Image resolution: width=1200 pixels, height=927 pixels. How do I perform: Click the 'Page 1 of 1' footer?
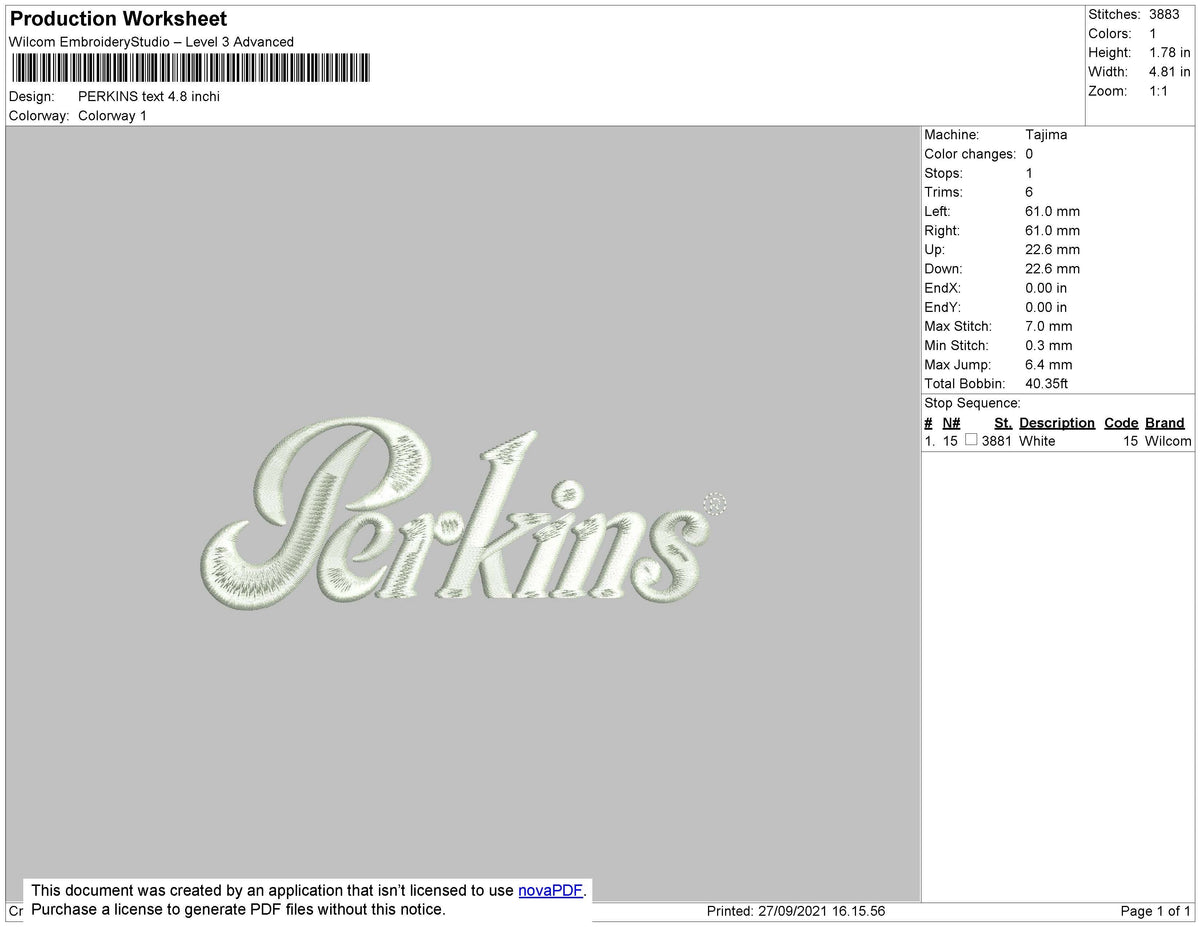(x=1156, y=911)
